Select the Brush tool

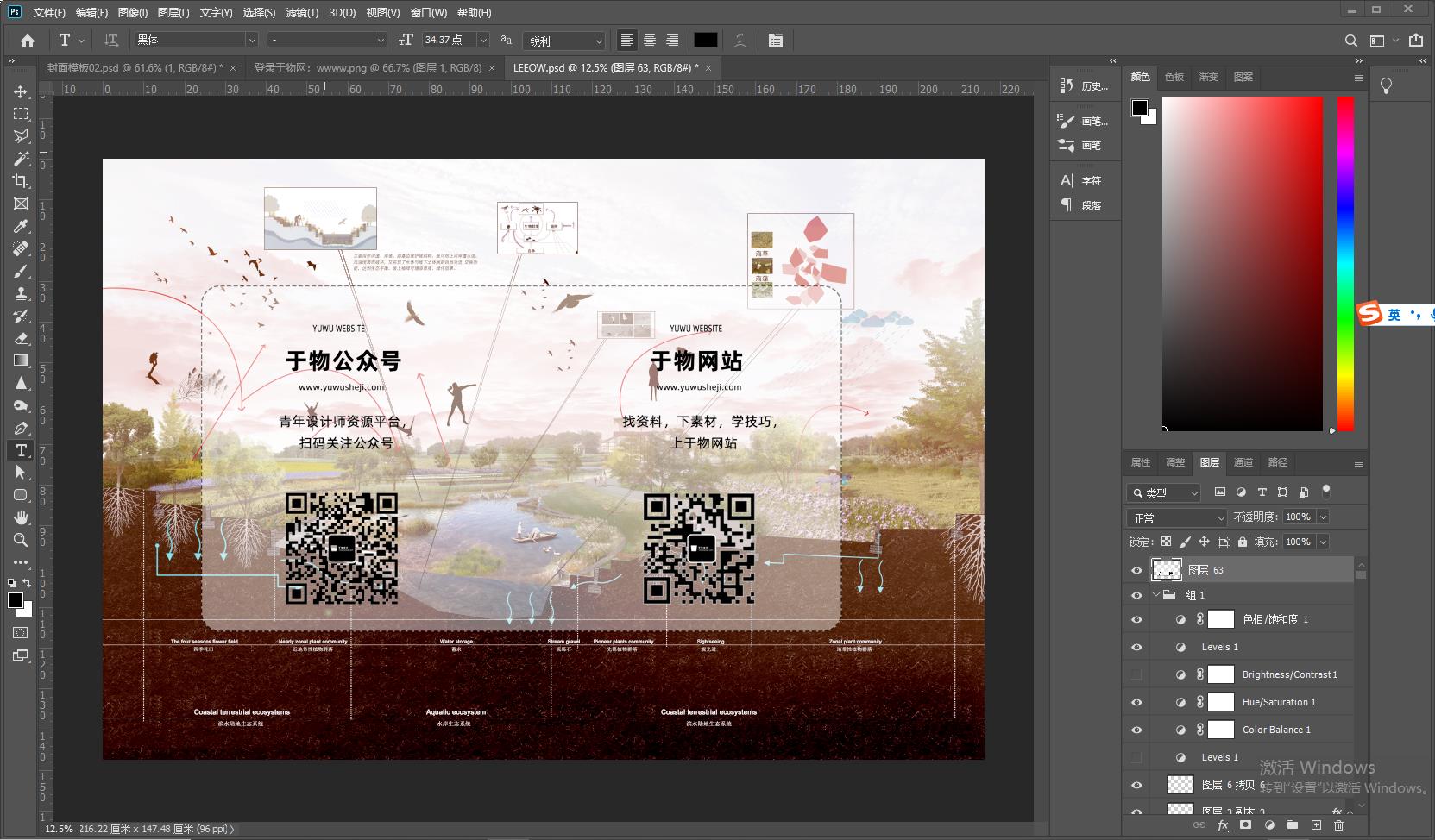click(x=21, y=271)
